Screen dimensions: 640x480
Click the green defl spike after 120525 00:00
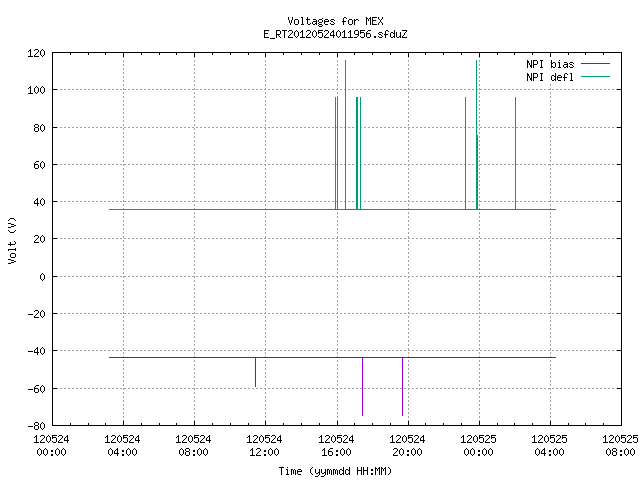click(x=516, y=153)
